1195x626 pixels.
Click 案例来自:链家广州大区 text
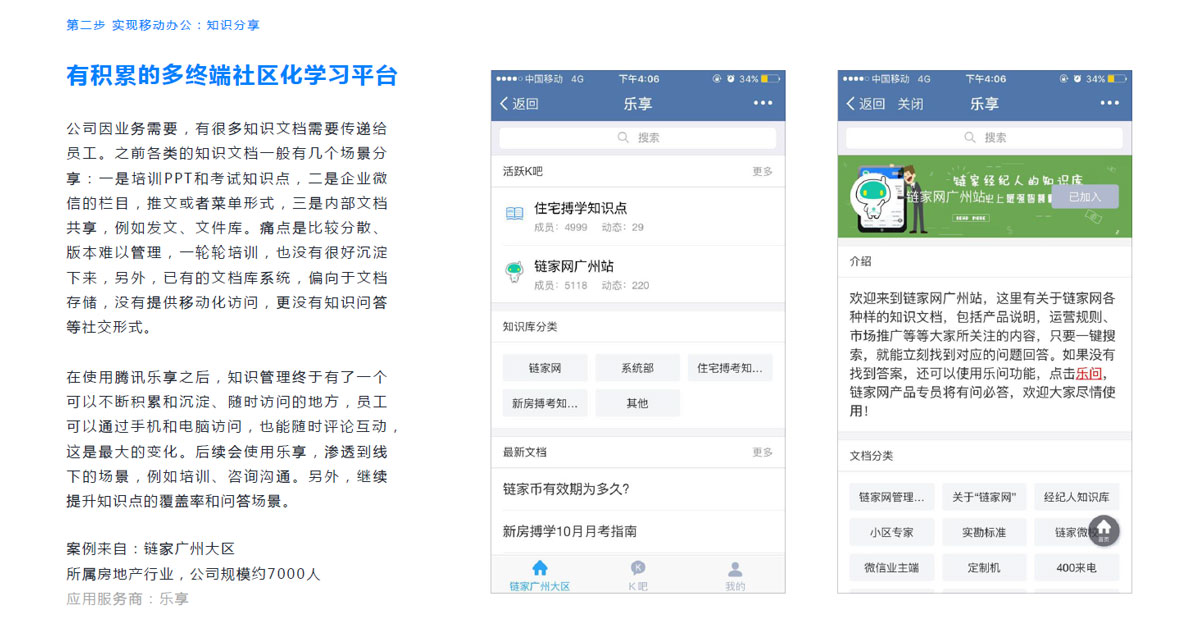point(150,548)
